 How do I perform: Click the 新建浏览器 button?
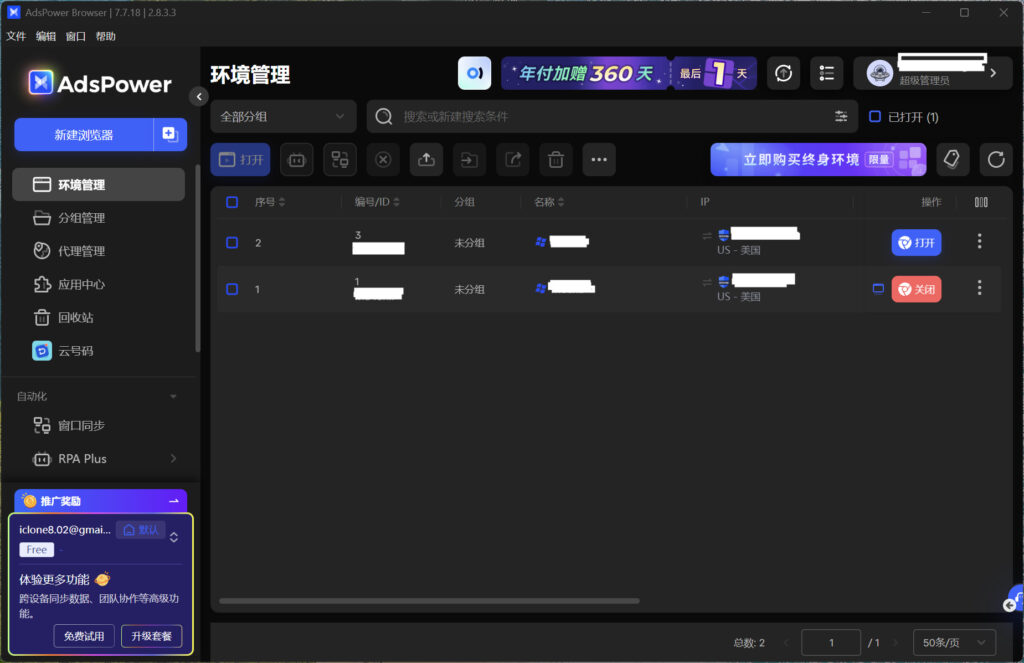(x=83, y=135)
